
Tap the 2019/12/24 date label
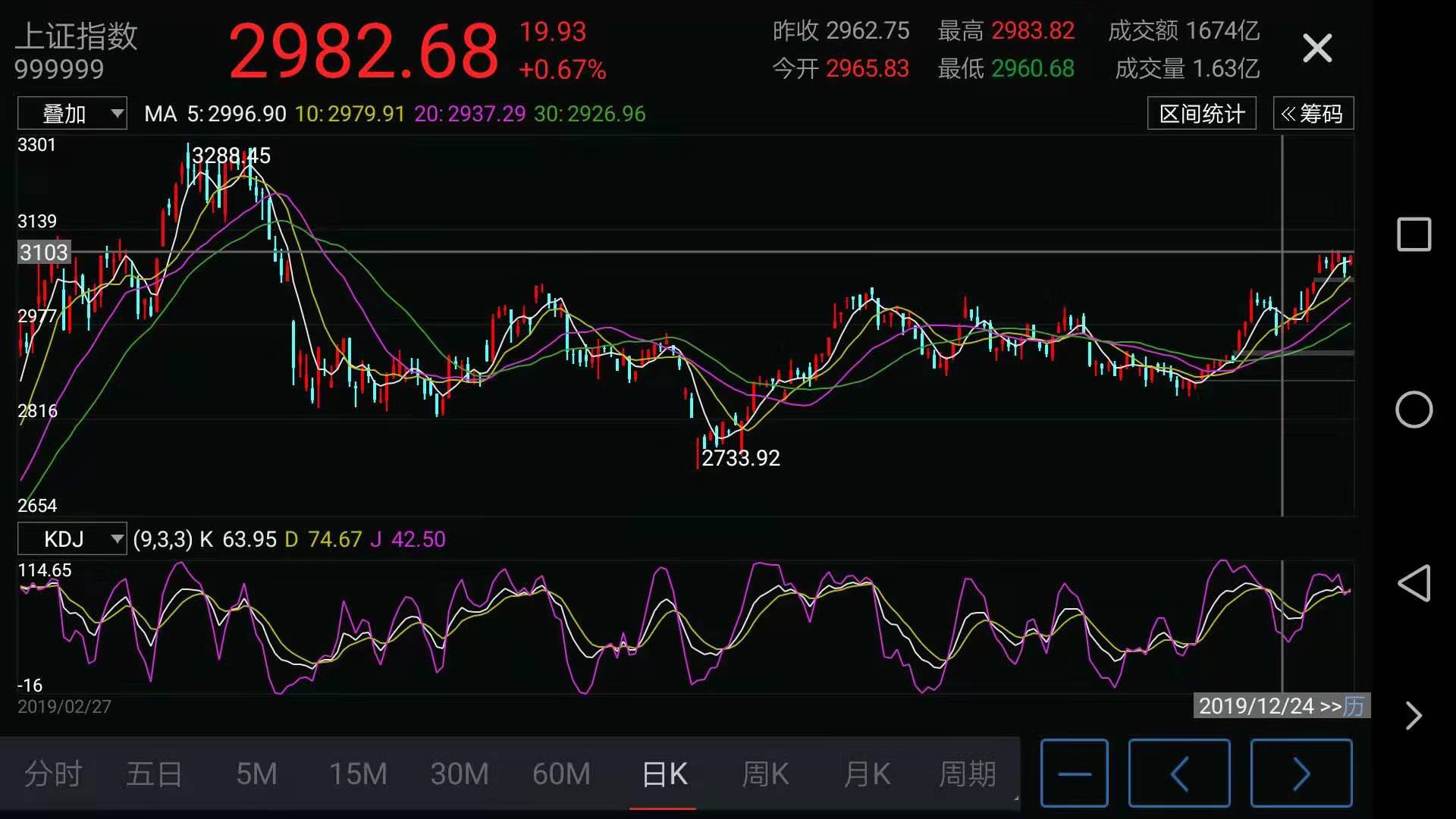pyautogui.click(x=1257, y=706)
